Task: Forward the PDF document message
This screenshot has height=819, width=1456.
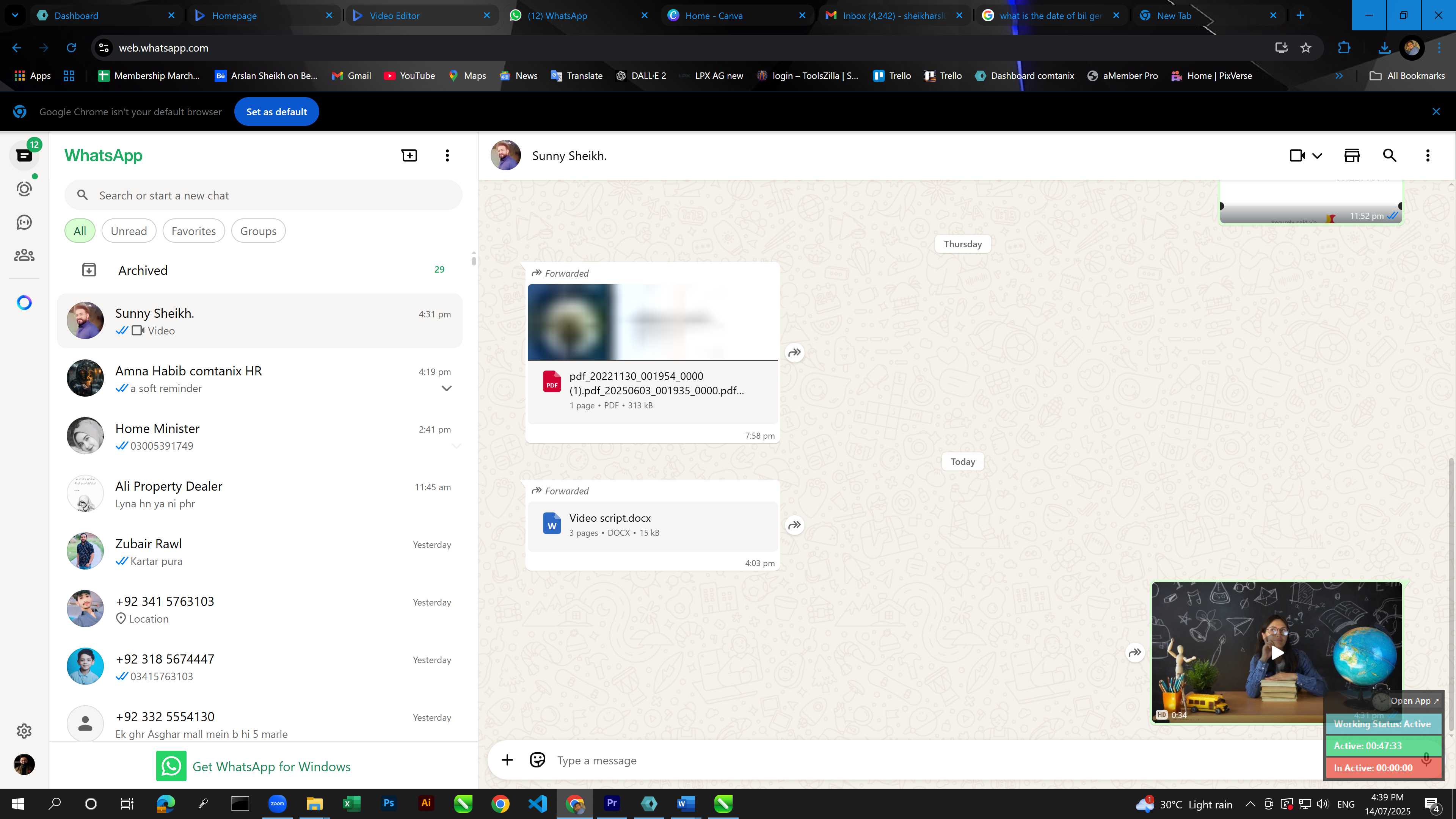Action: coord(795,353)
